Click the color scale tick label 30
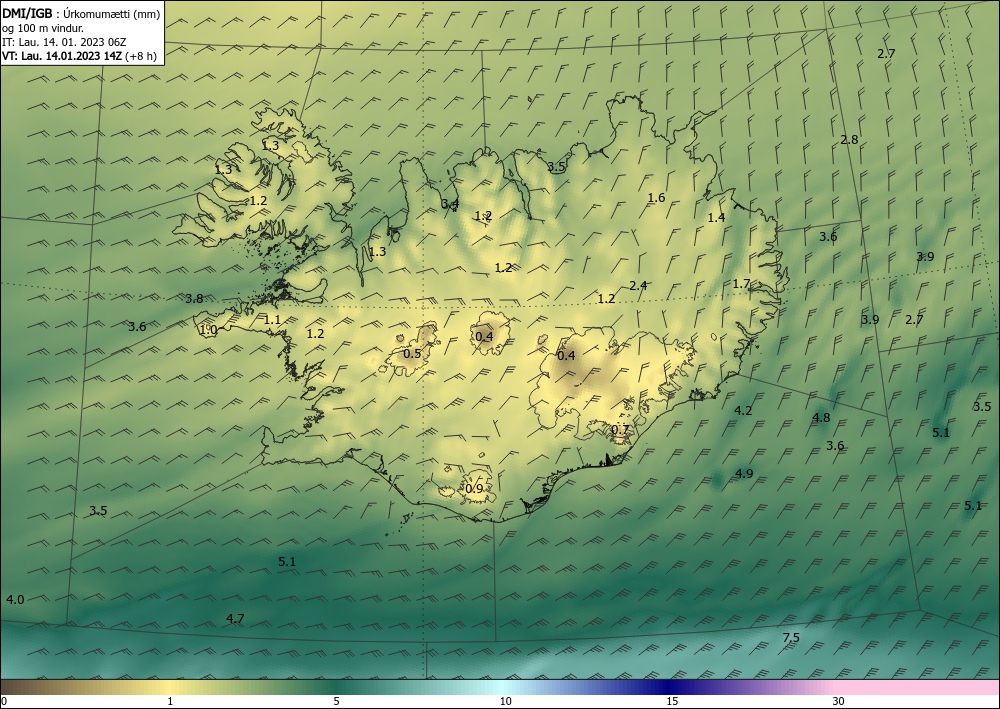This screenshot has width=1000, height=709. pyautogui.click(x=839, y=702)
